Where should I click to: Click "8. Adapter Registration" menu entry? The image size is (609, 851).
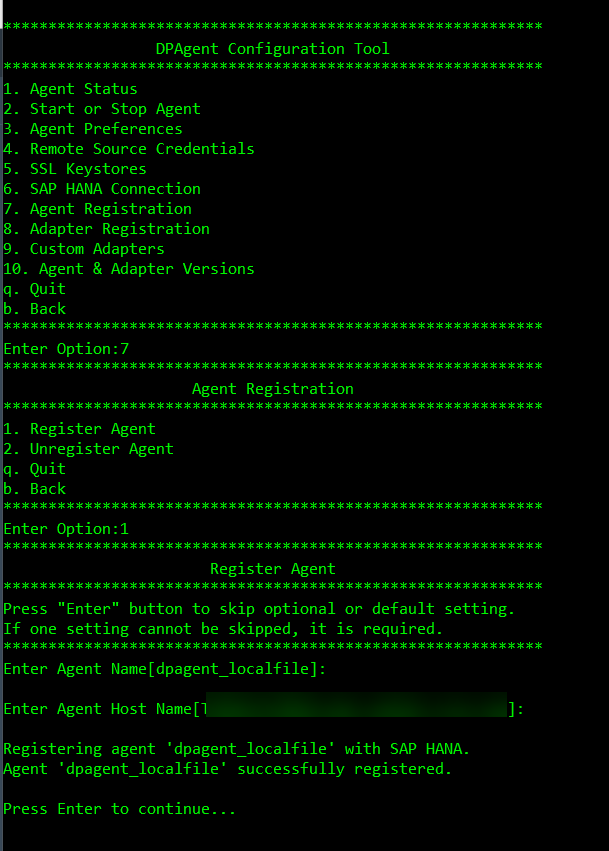click(106, 229)
